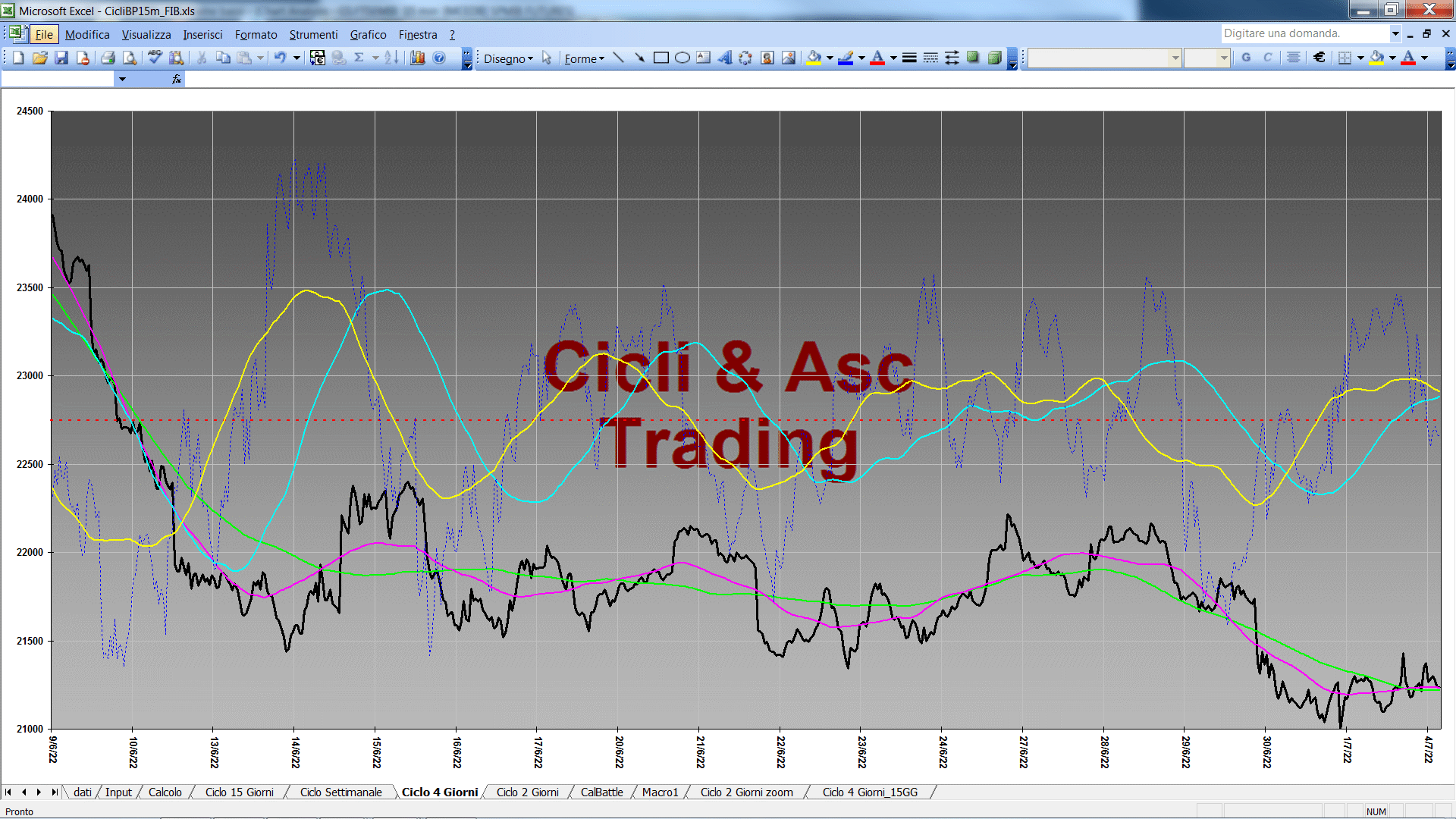This screenshot has height=819, width=1456.
Task: Apply blue Line Color in drawing toolbar
Action: 846,58
